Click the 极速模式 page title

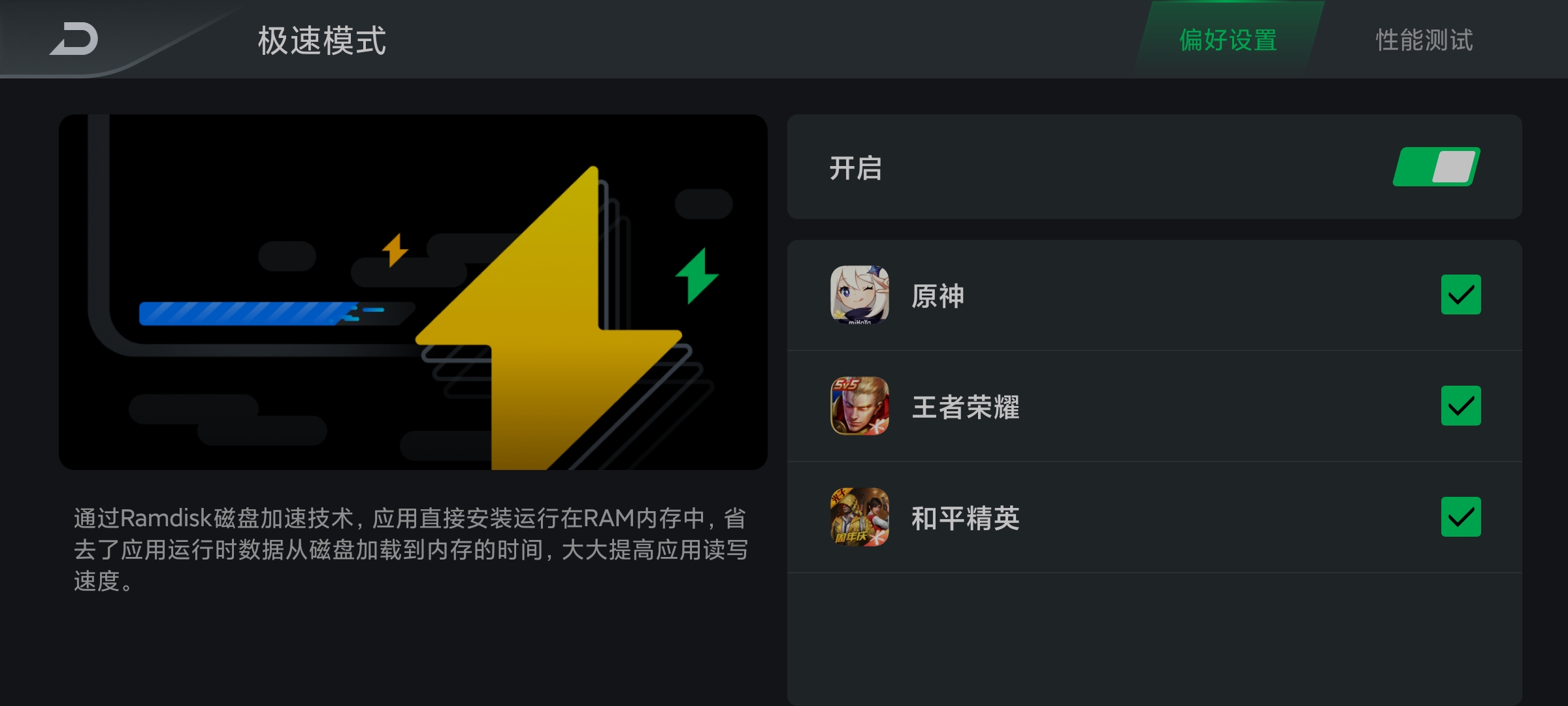[322, 41]
